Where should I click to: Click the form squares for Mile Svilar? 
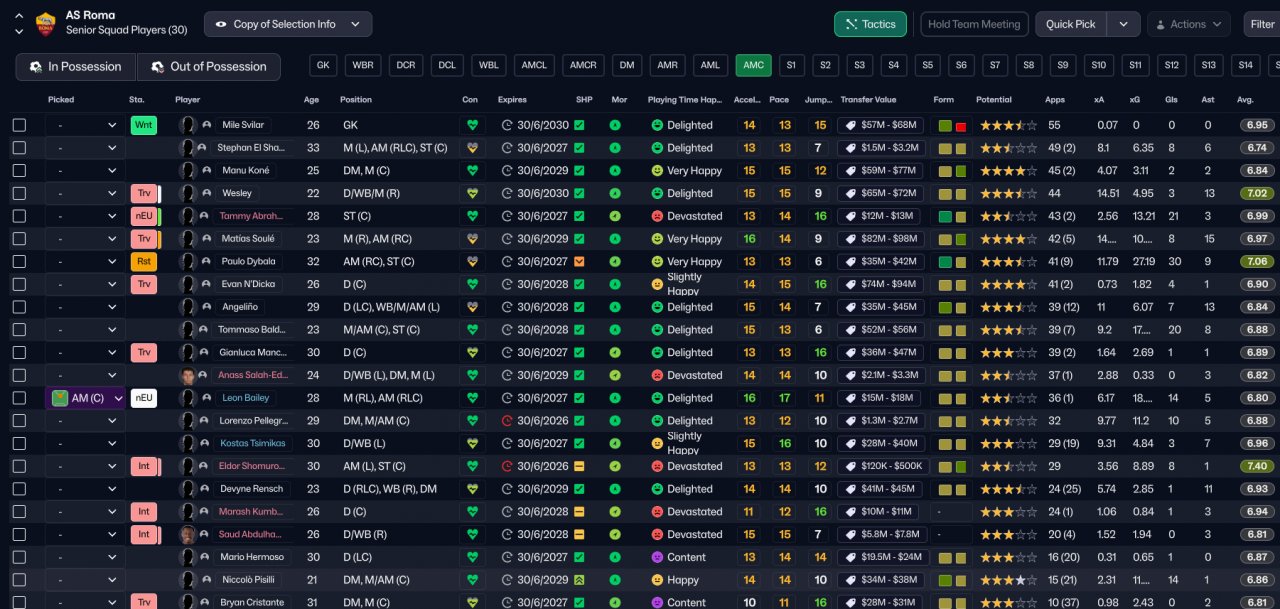coord(954,126)
